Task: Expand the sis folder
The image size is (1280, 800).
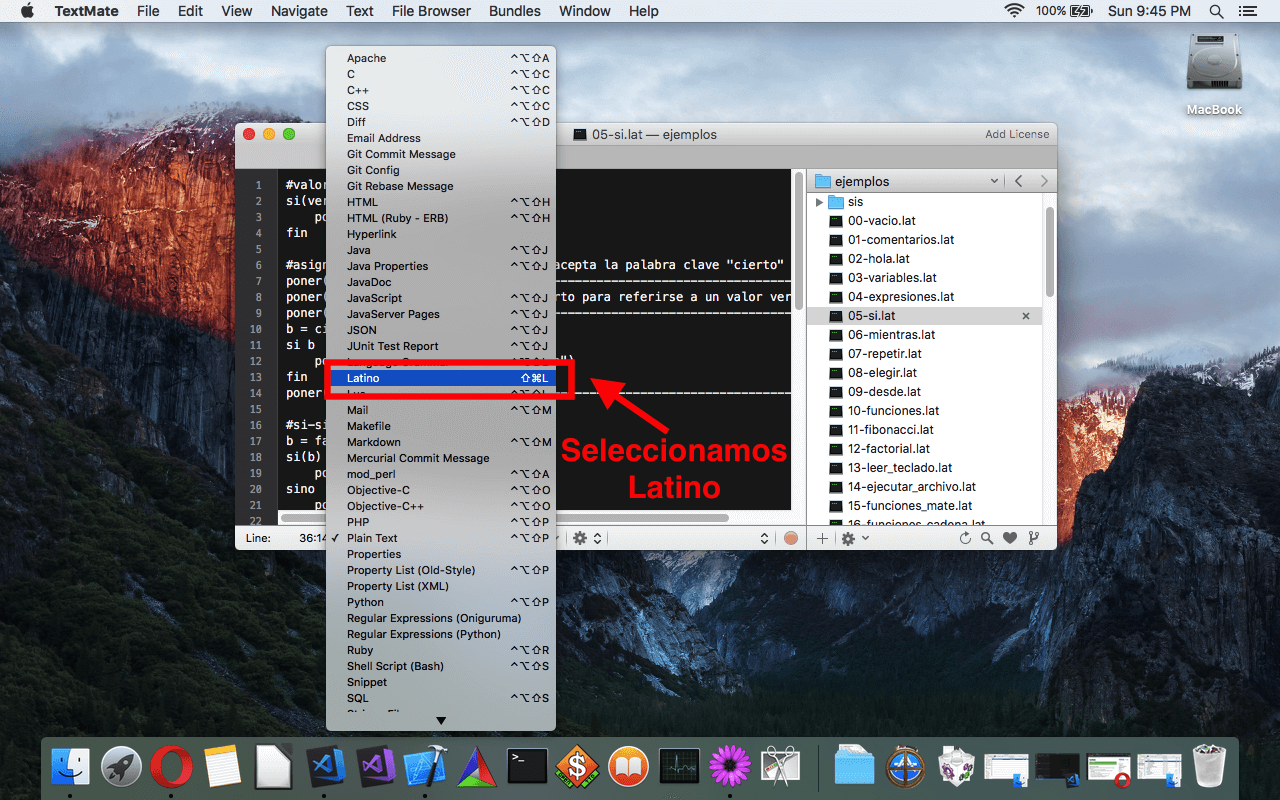Action: point(820,202)
